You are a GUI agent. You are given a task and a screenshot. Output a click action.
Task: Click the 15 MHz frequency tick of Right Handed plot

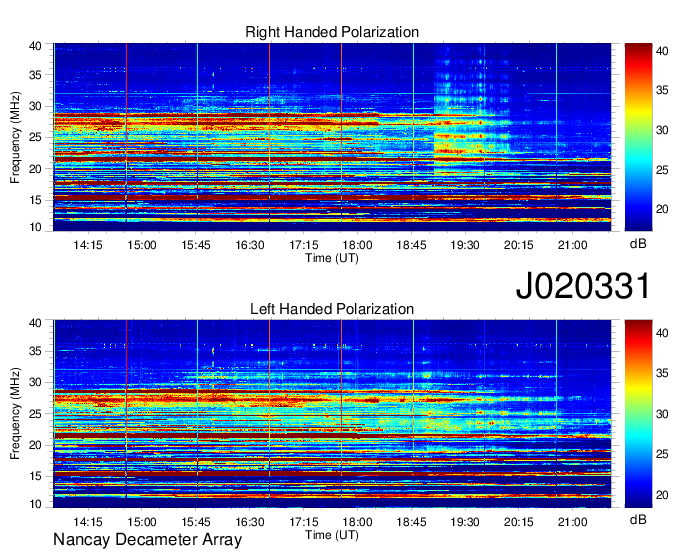click(36, 200)
